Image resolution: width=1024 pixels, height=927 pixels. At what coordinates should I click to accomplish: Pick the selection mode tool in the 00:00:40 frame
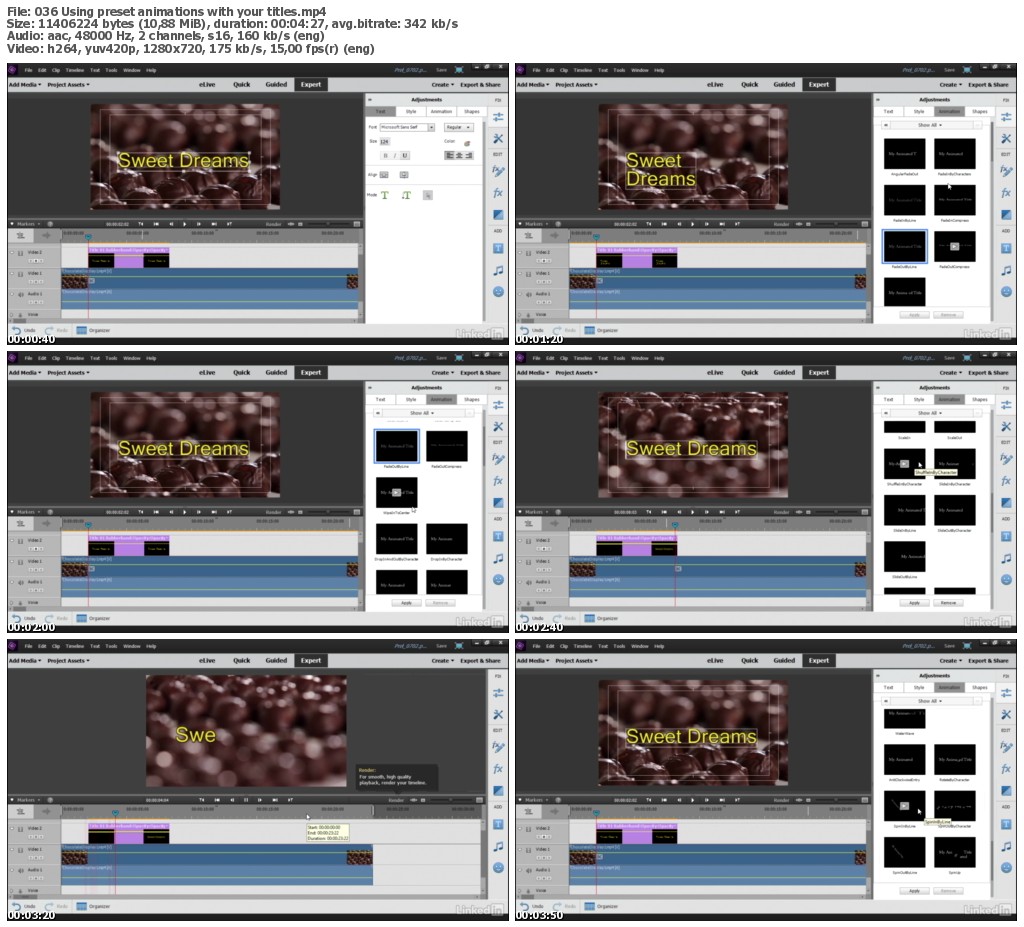pos(428,195)
